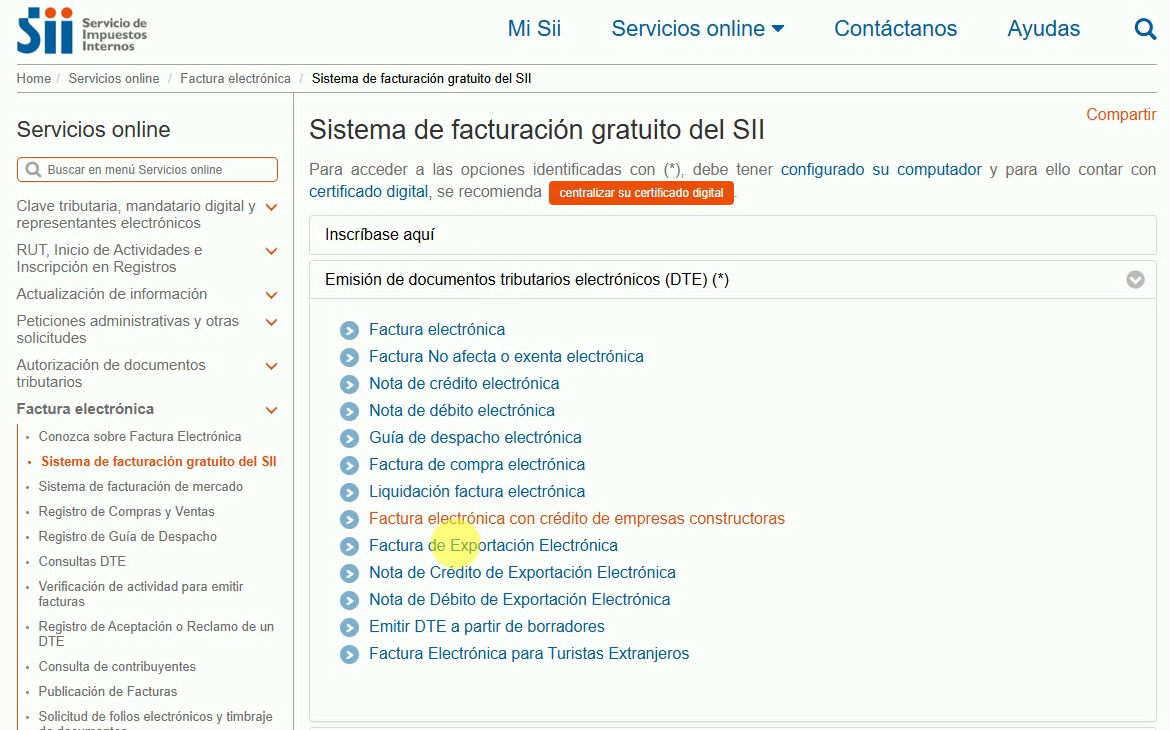Open Nota de débito electrónica link
Image resolution: width=1170 pixels, height=730 pixels.
(x=461, y=410)
